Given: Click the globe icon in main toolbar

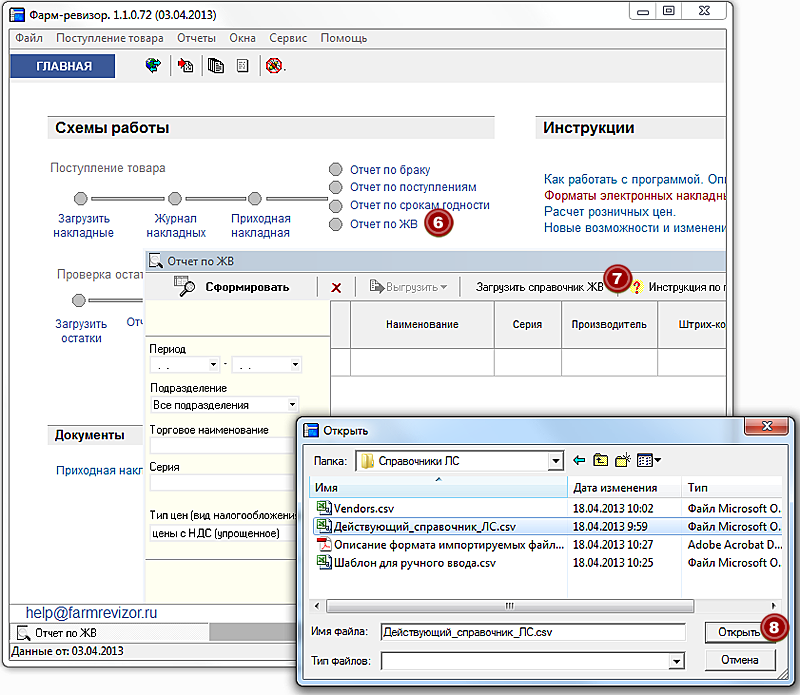Looking at the screenshot, I should 153,65.
